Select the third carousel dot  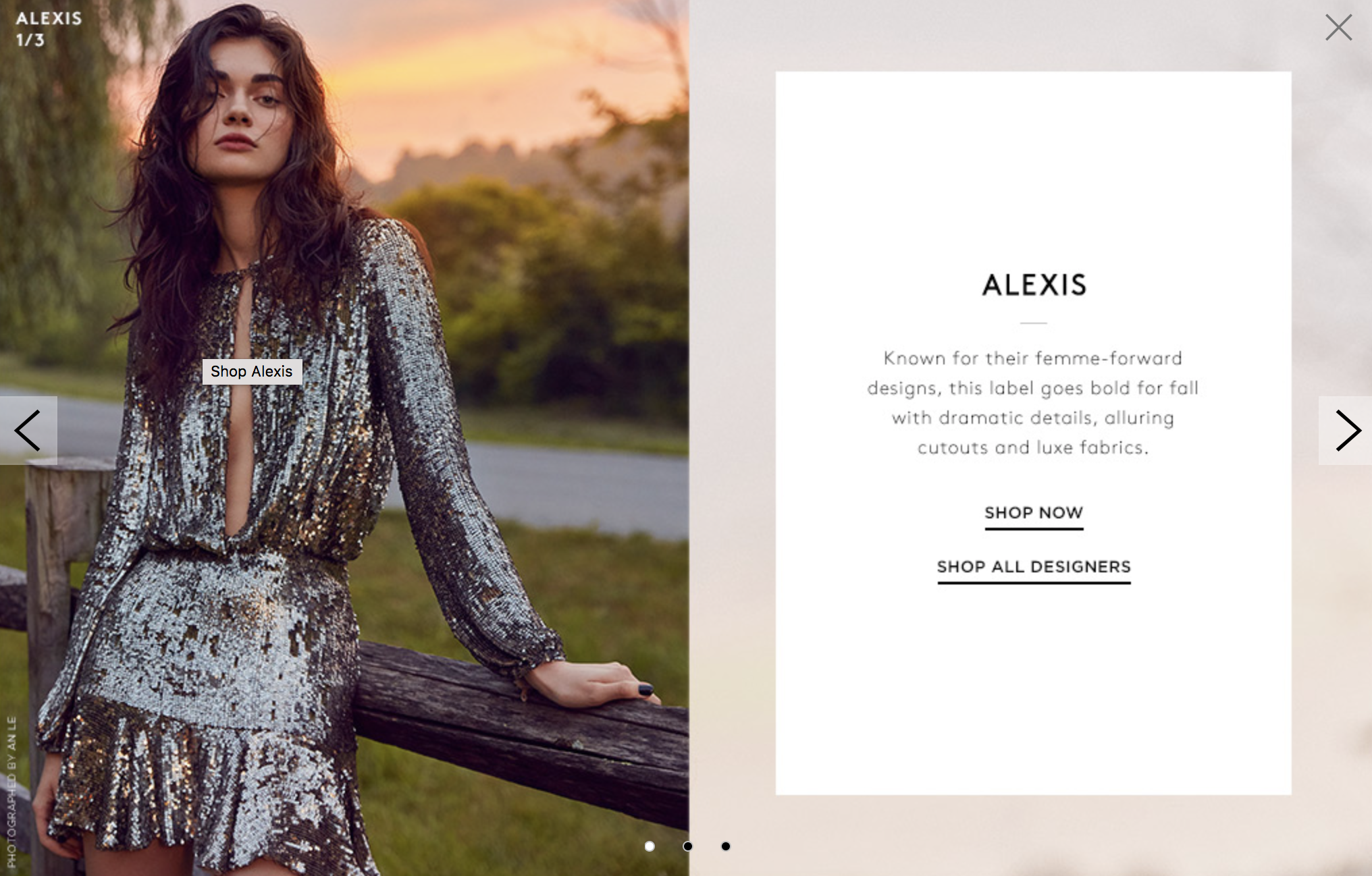tap(726, 846)
